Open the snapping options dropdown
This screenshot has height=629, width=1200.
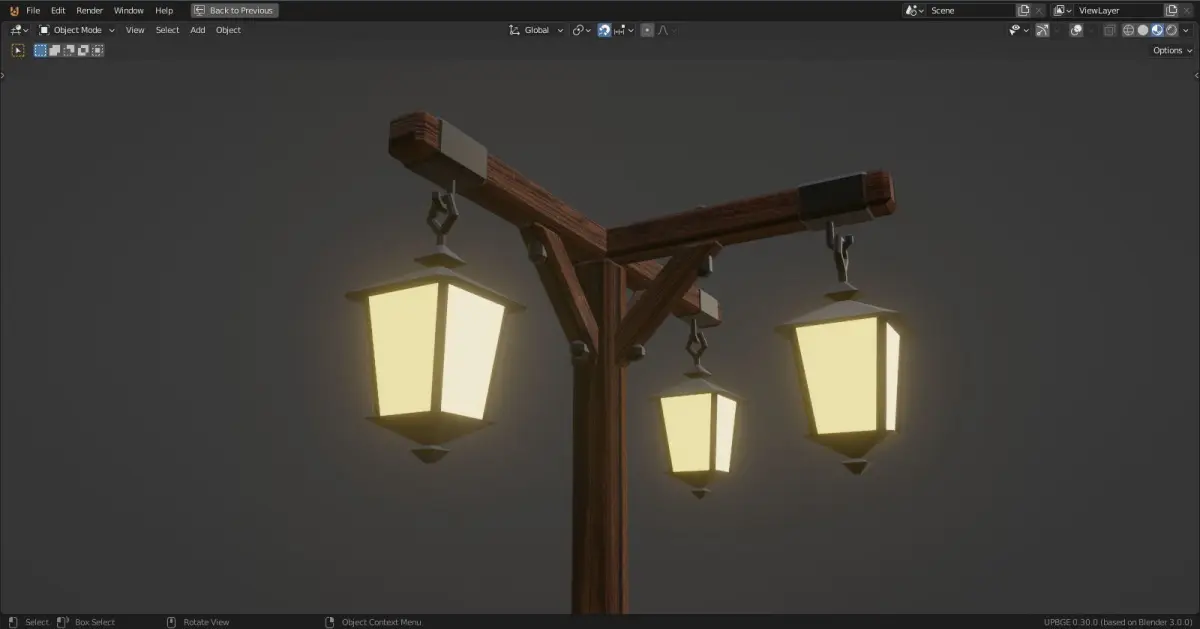coord(623,30)
